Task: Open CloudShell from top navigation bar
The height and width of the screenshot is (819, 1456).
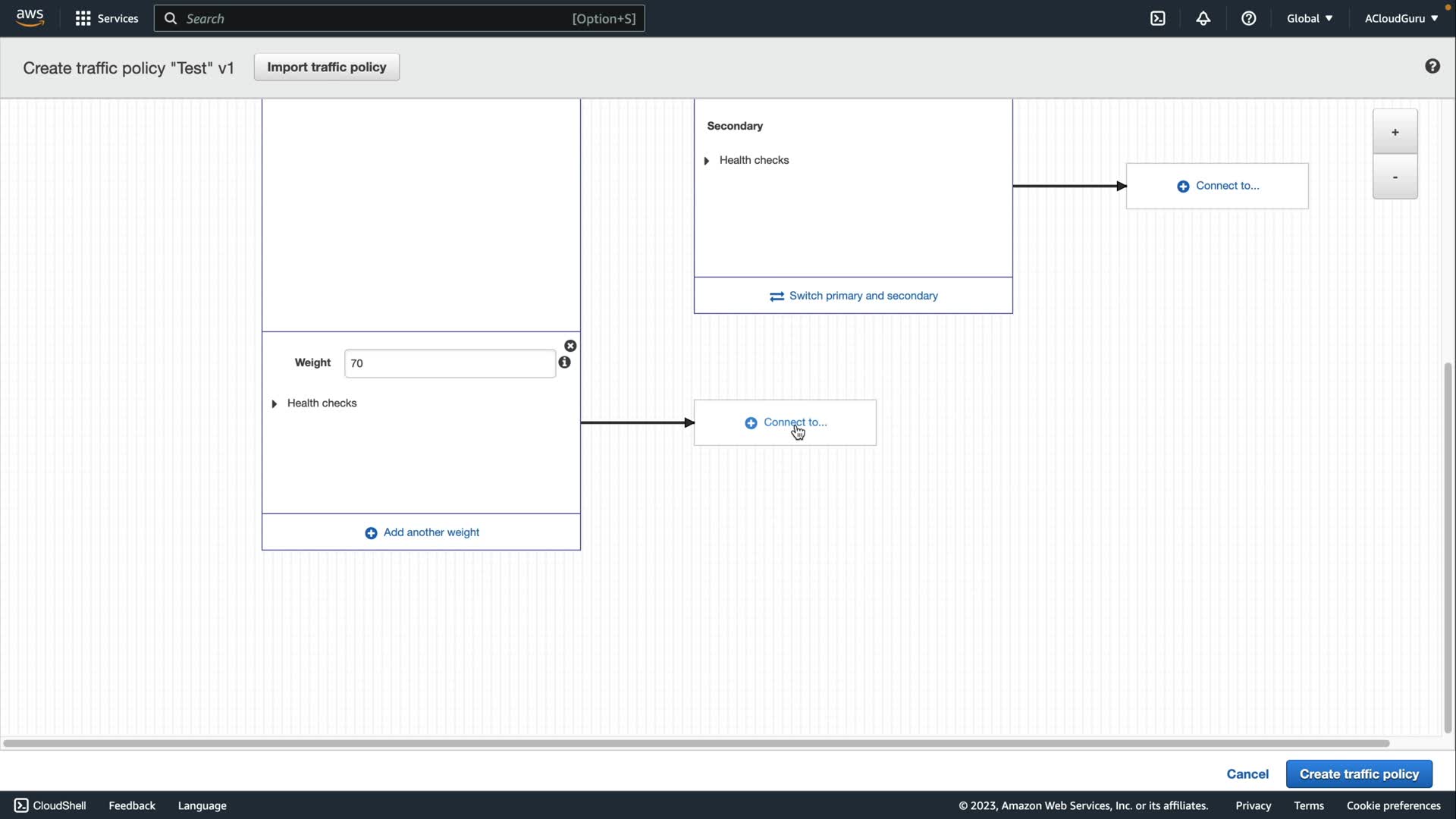Action: (1157, 18)
